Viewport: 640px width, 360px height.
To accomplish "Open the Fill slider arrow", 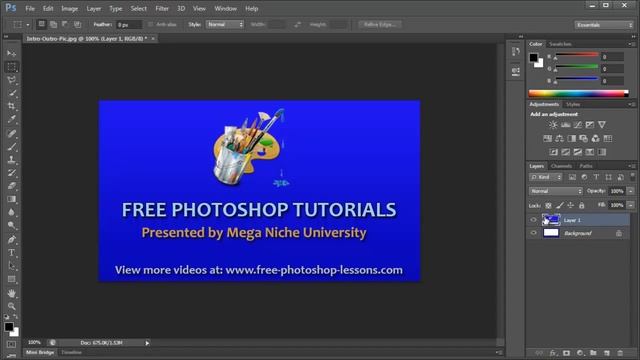I will (631, 205).
